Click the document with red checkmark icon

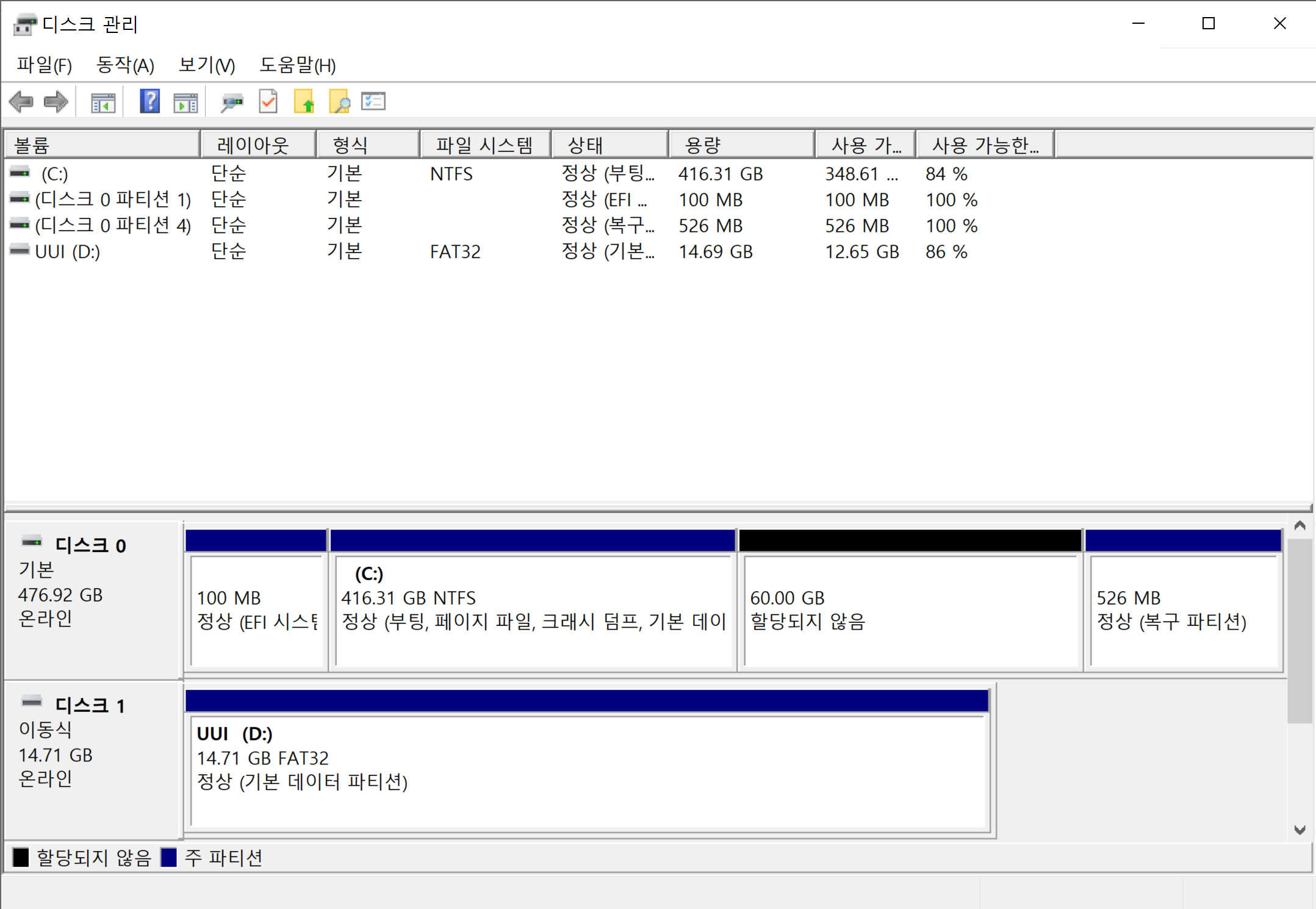pyautogui.click(x=268, y=102)
